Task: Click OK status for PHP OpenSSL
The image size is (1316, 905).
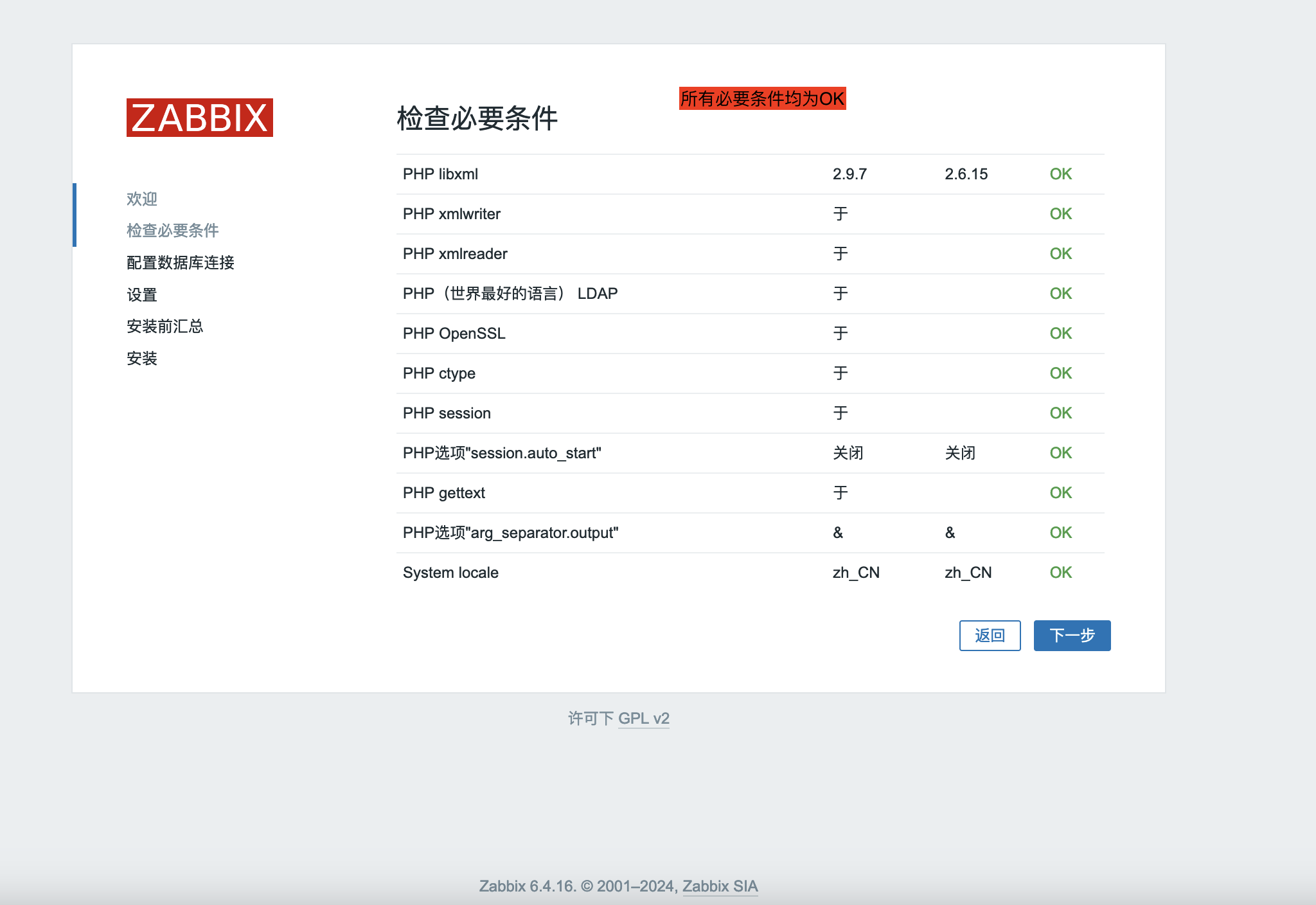Action: coord(1060,333)
